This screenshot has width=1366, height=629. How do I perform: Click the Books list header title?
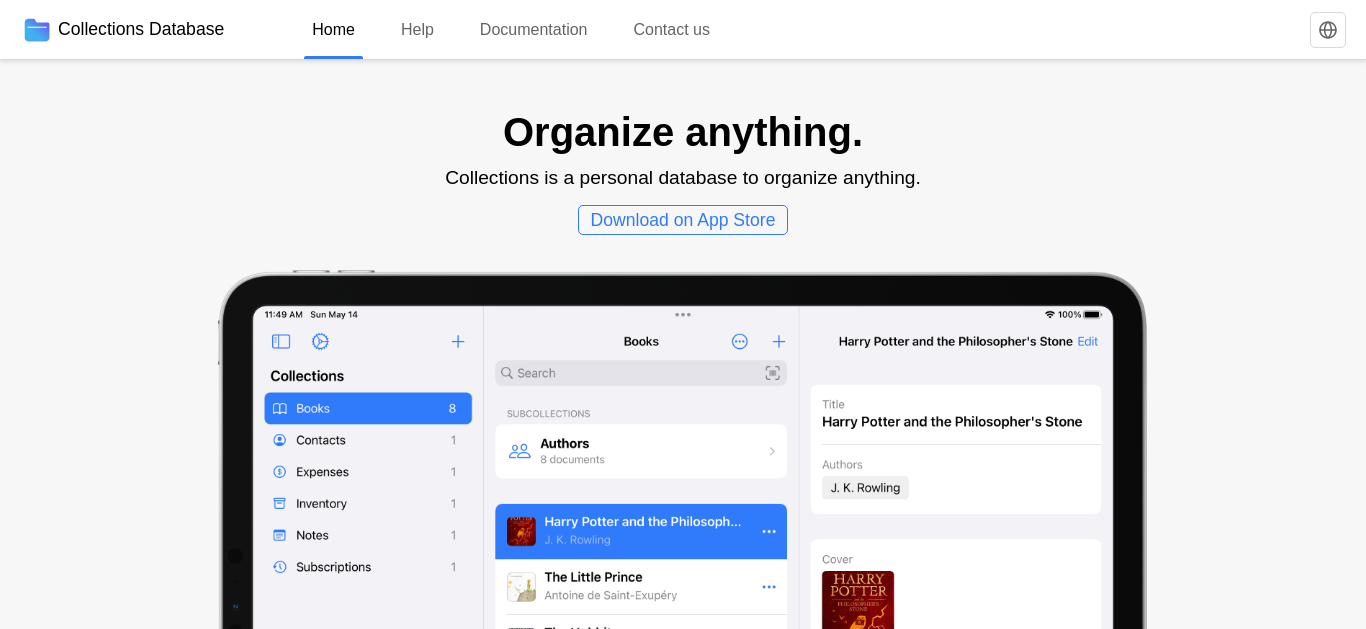(641, 342)
